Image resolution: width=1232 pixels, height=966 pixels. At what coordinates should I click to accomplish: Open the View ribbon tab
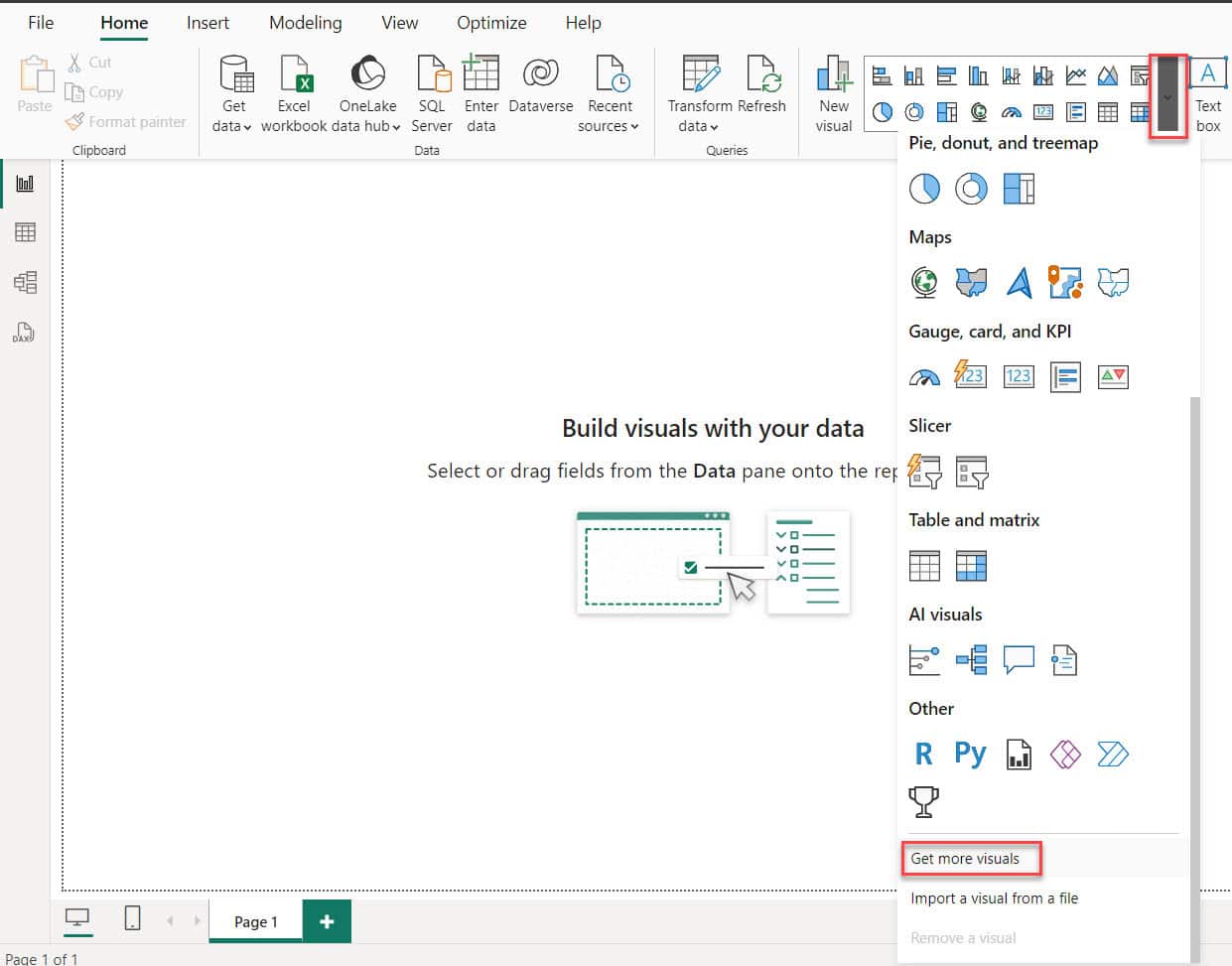tap(400, 22)
